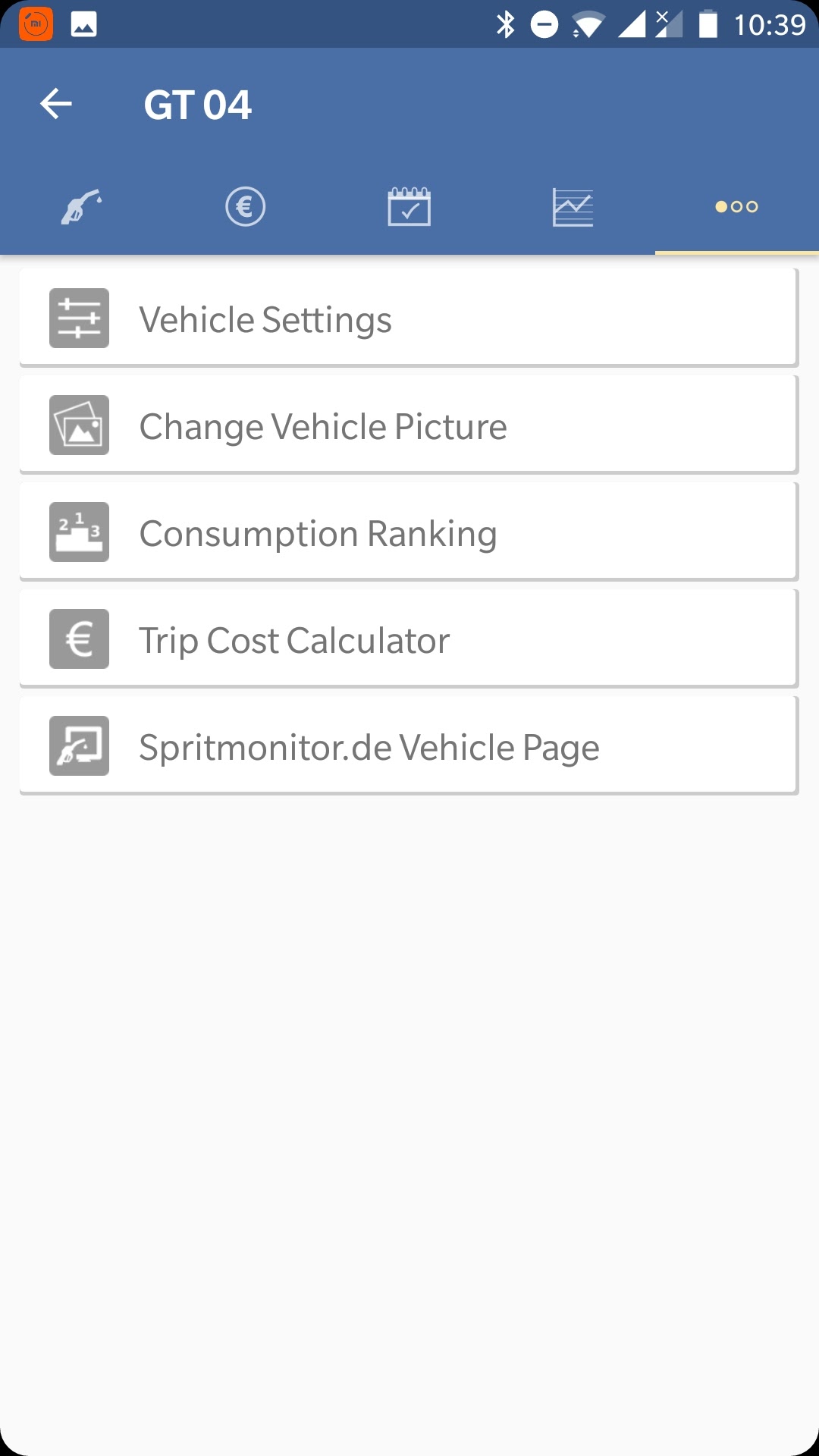Tap the picture notification icon

click(83, 24)
